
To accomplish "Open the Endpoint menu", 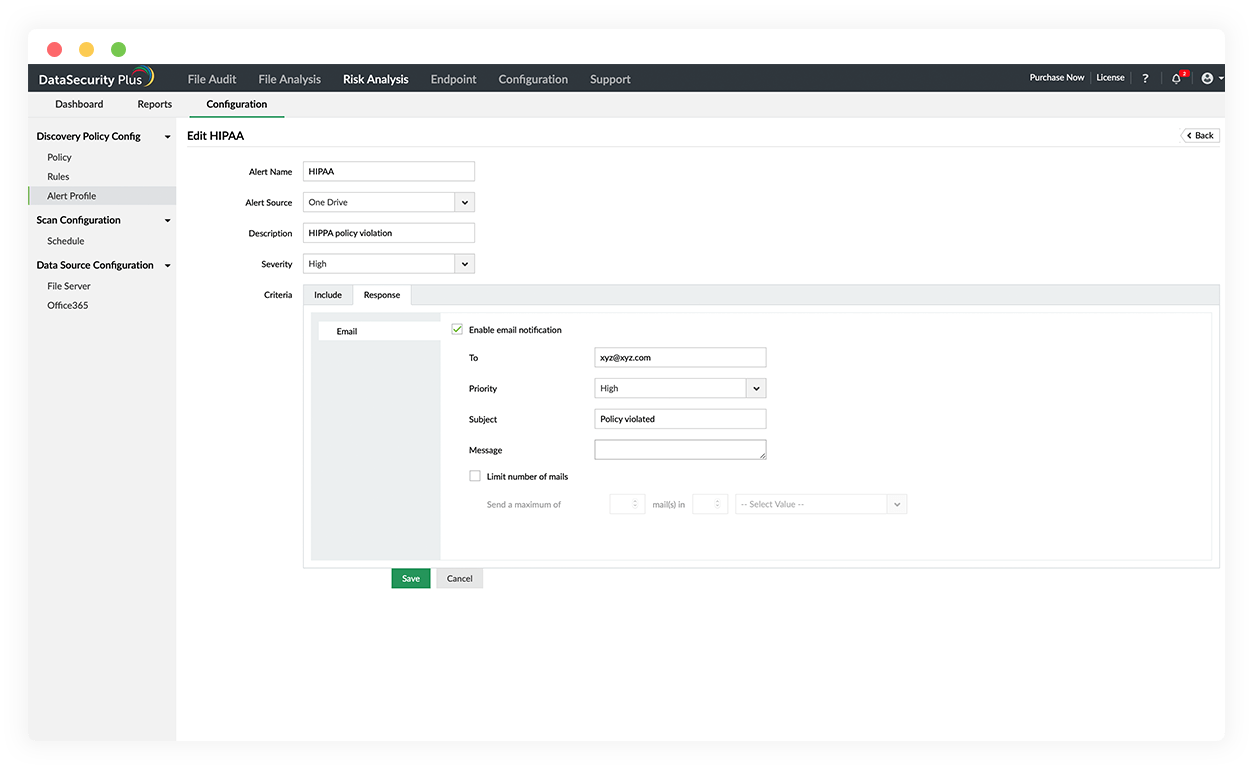I will click(x=454, y=79).
